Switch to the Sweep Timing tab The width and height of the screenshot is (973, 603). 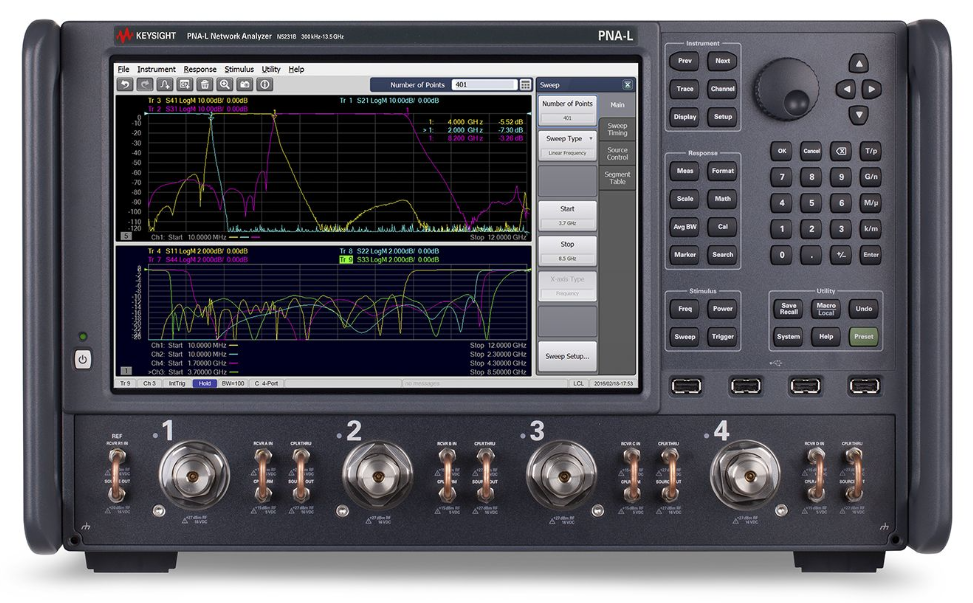click(617, 129)
